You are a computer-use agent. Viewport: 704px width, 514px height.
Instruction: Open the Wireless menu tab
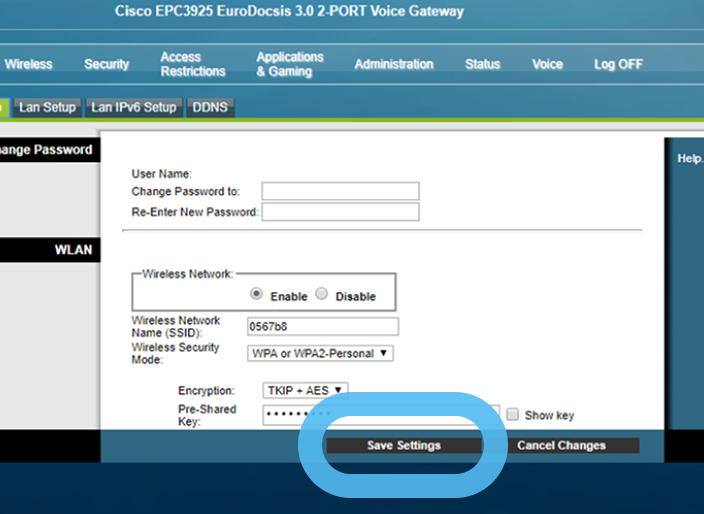(28, 64)
